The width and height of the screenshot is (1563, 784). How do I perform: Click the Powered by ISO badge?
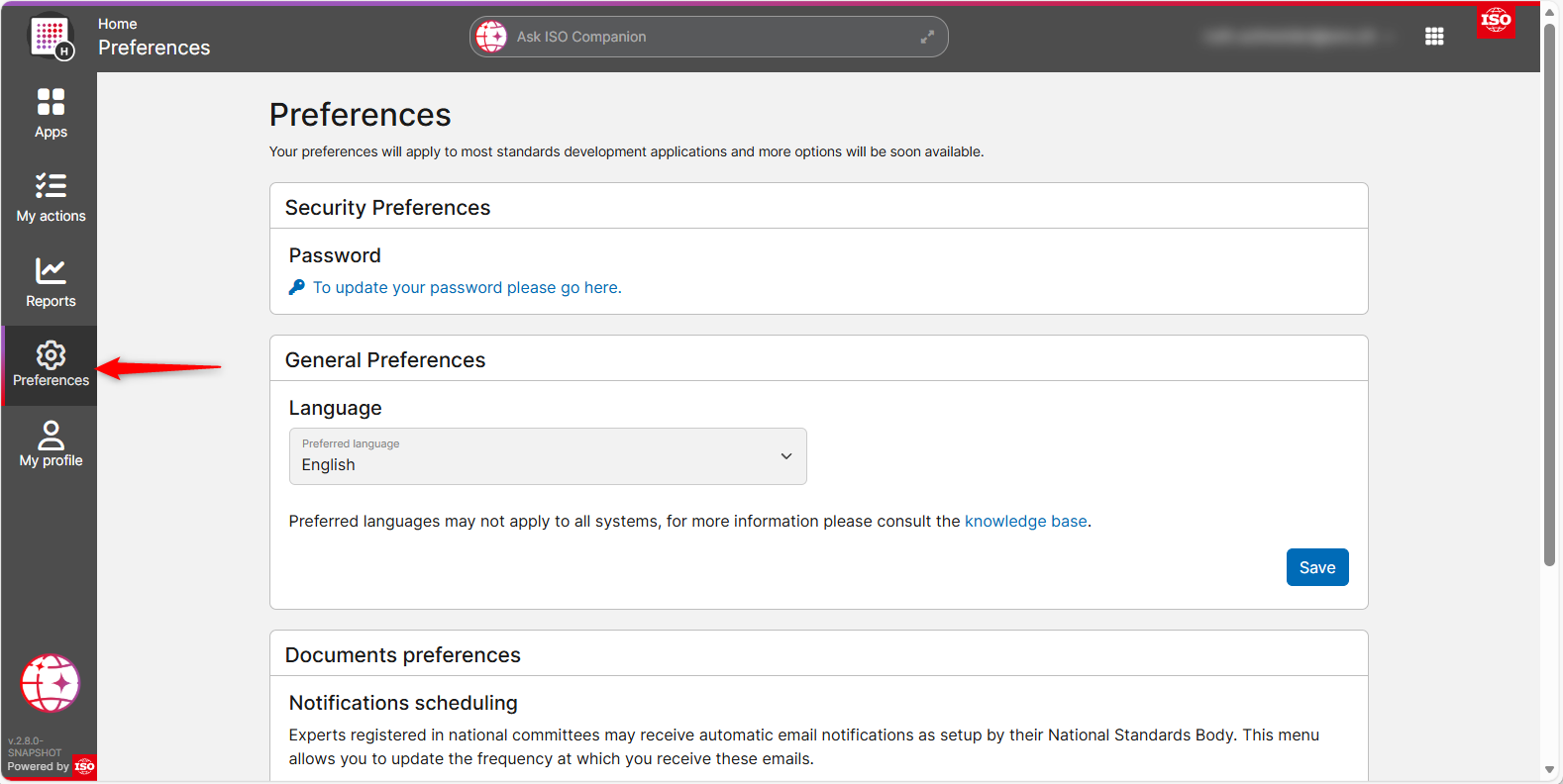(51, 766)
